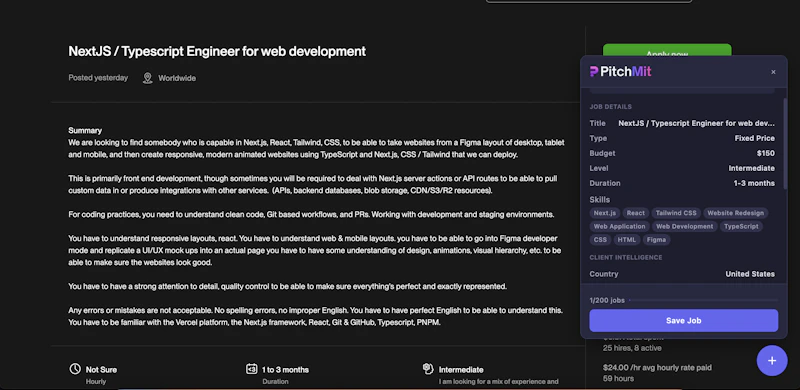Click the '25 hires, 8 active' text

click(632, 348)
